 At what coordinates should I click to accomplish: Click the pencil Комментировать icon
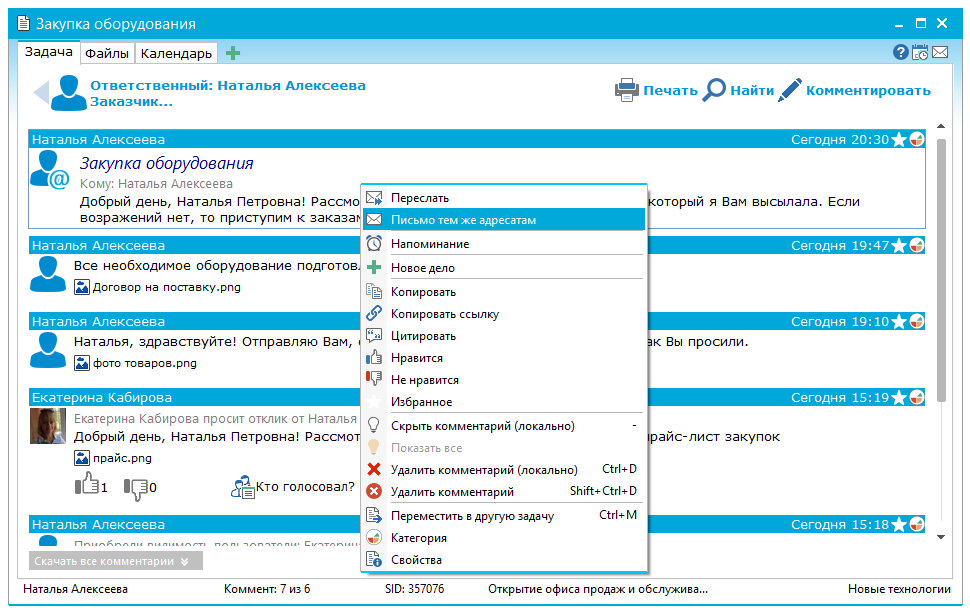[x=790, y=90]
